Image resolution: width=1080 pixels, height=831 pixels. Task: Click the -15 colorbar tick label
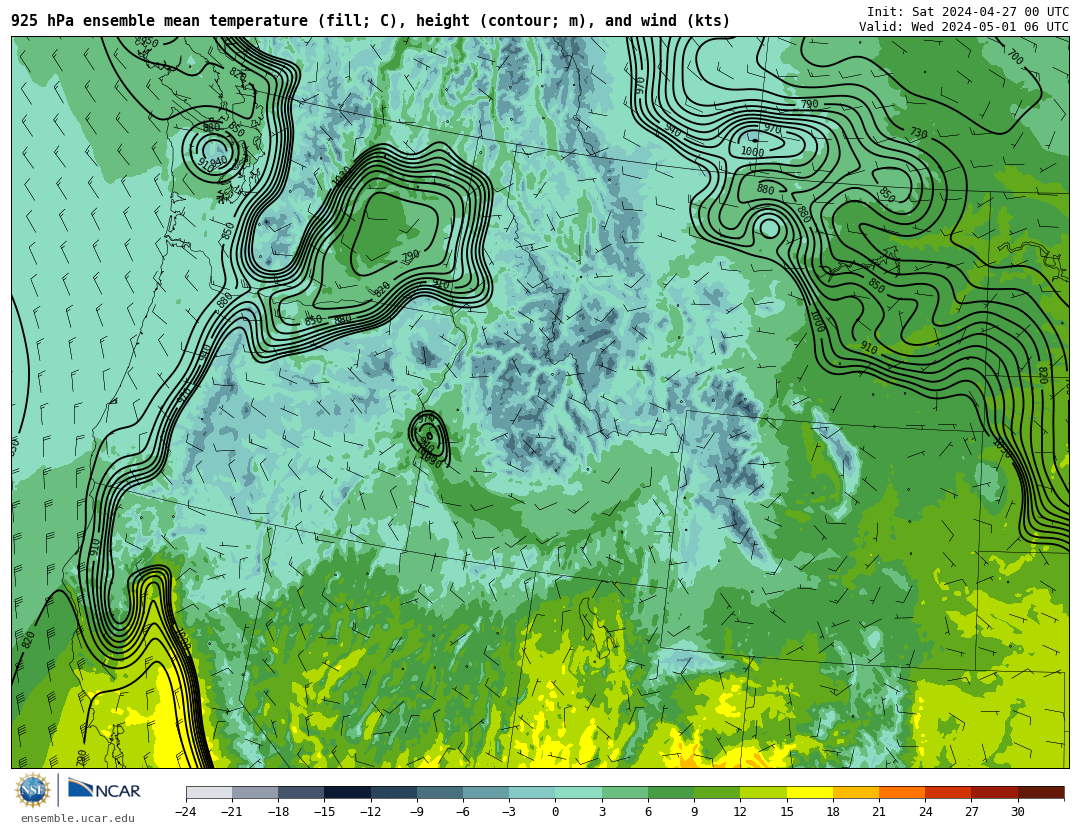click(324, 812)
